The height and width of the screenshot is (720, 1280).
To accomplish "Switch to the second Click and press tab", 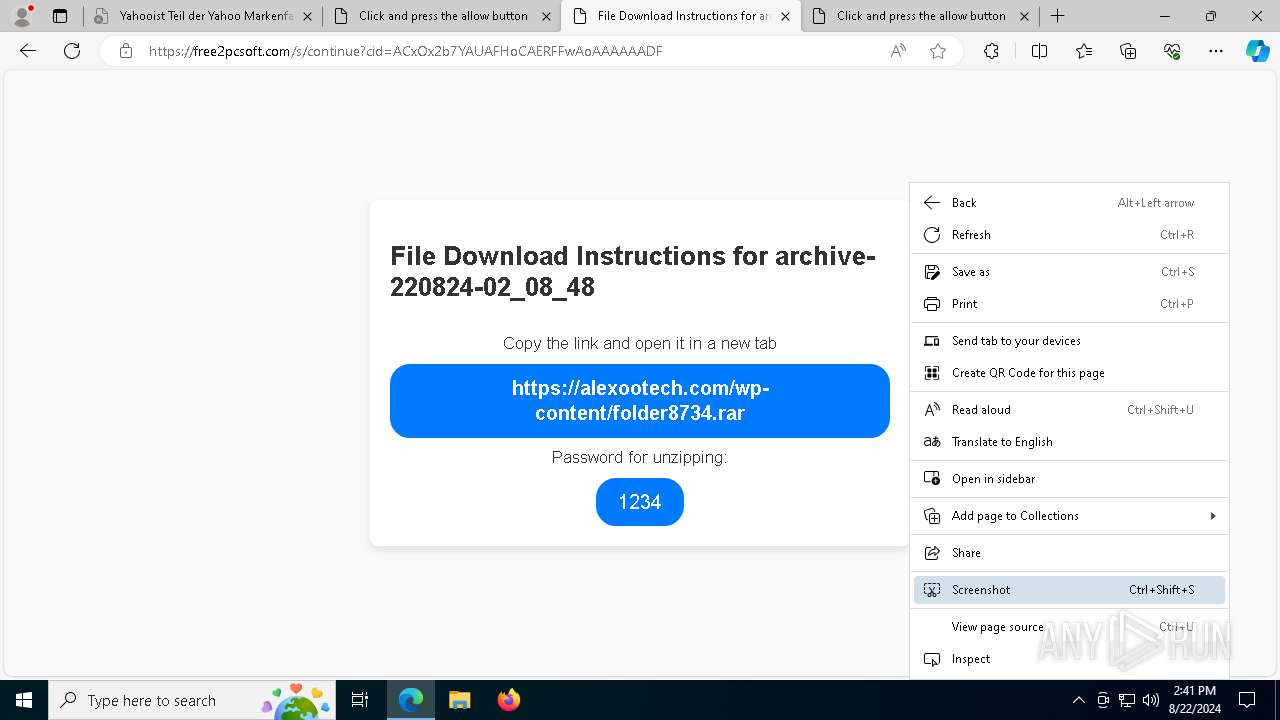I will [x=443, y=16].
